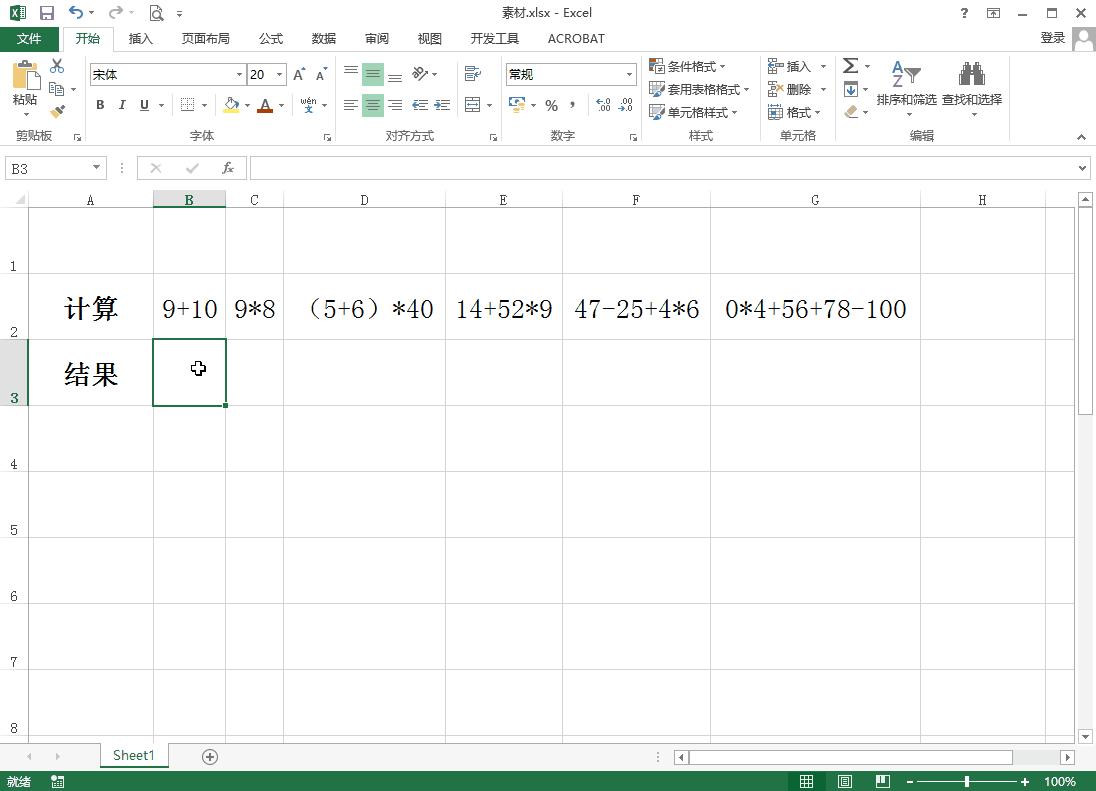This screenshot has width=1096, height=791.
Task: Apply percent style number format
Action: pos(551,105)
